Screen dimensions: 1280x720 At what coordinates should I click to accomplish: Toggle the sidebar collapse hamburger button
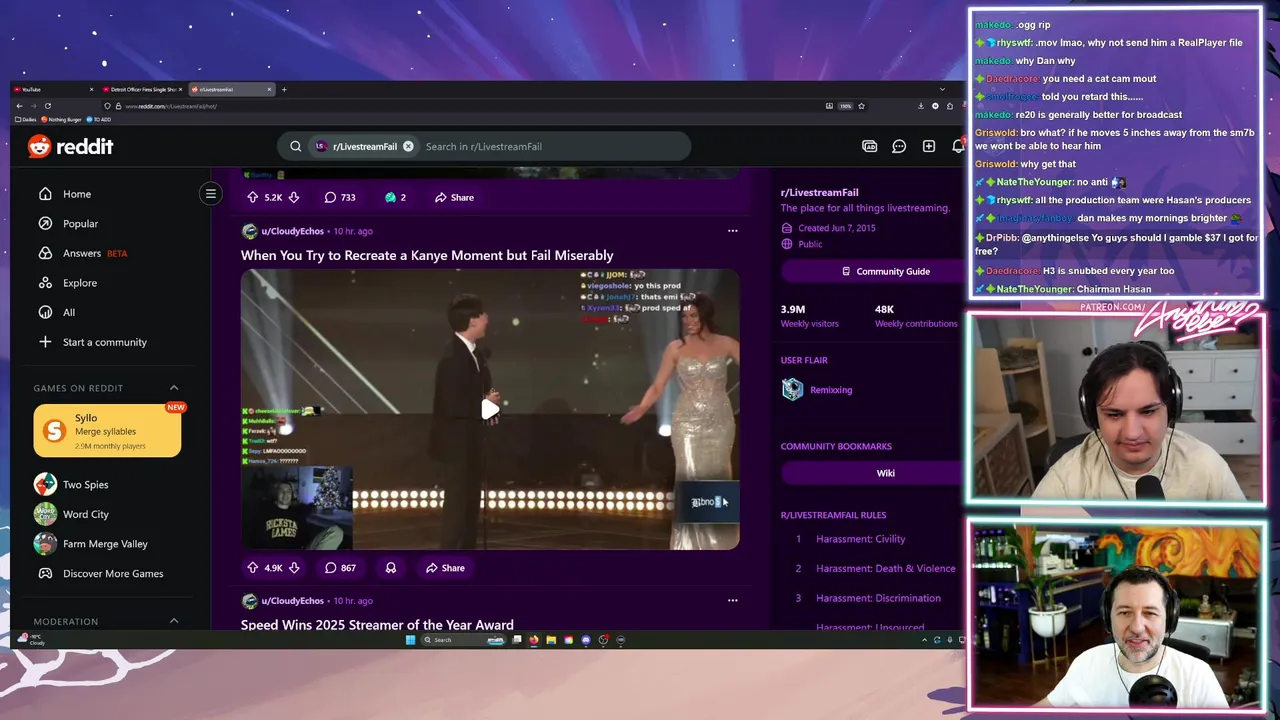(x=210, y=194)
